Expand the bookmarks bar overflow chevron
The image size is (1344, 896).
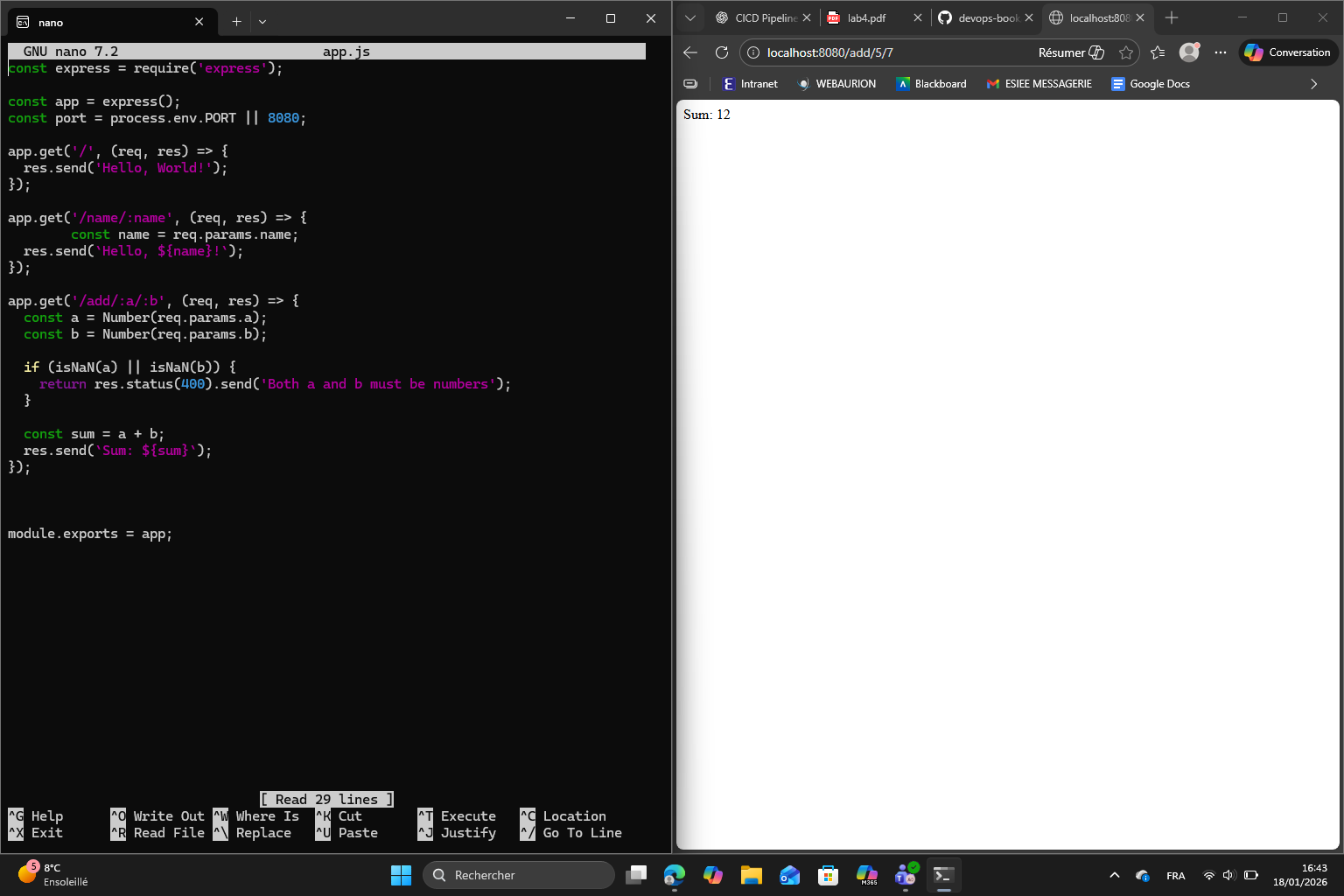click(x=1313, y=84)
